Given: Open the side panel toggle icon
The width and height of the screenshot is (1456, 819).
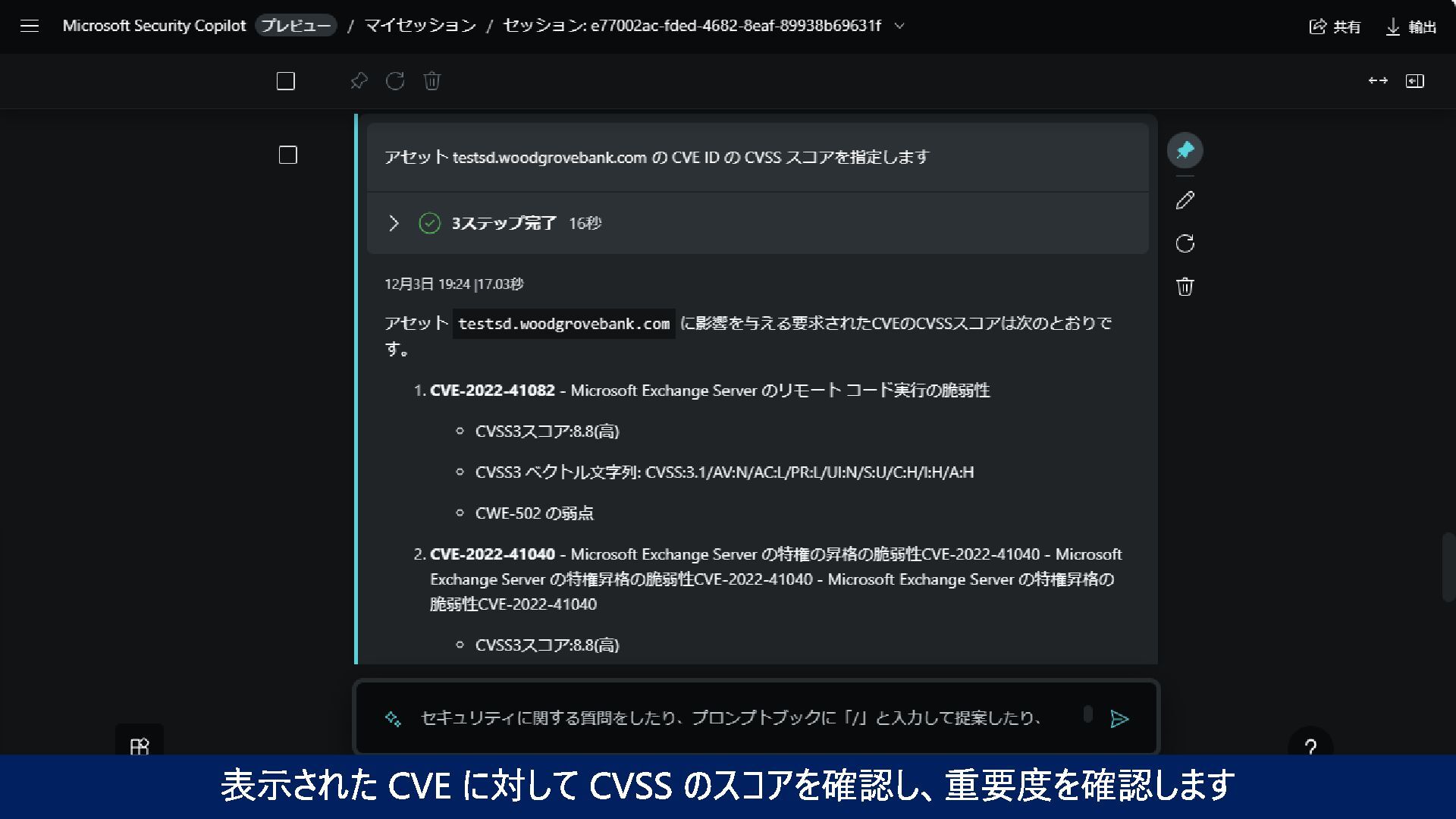Looking at the screenshot, I should (x=1414, y=81).
